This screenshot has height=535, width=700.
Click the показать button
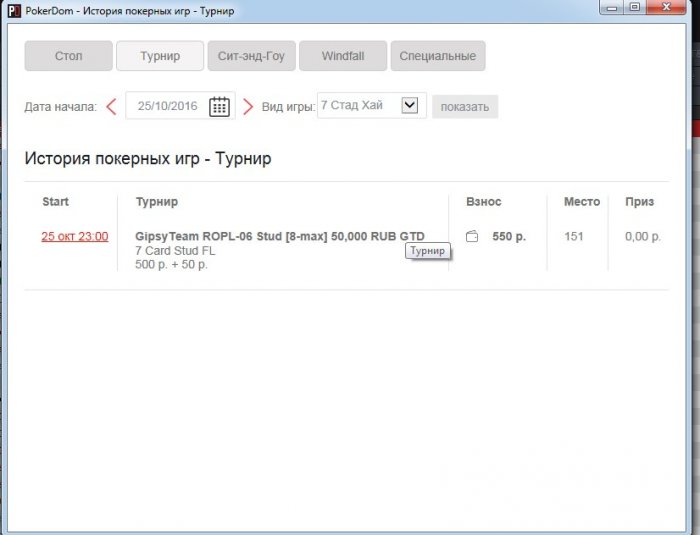(465, 107)
